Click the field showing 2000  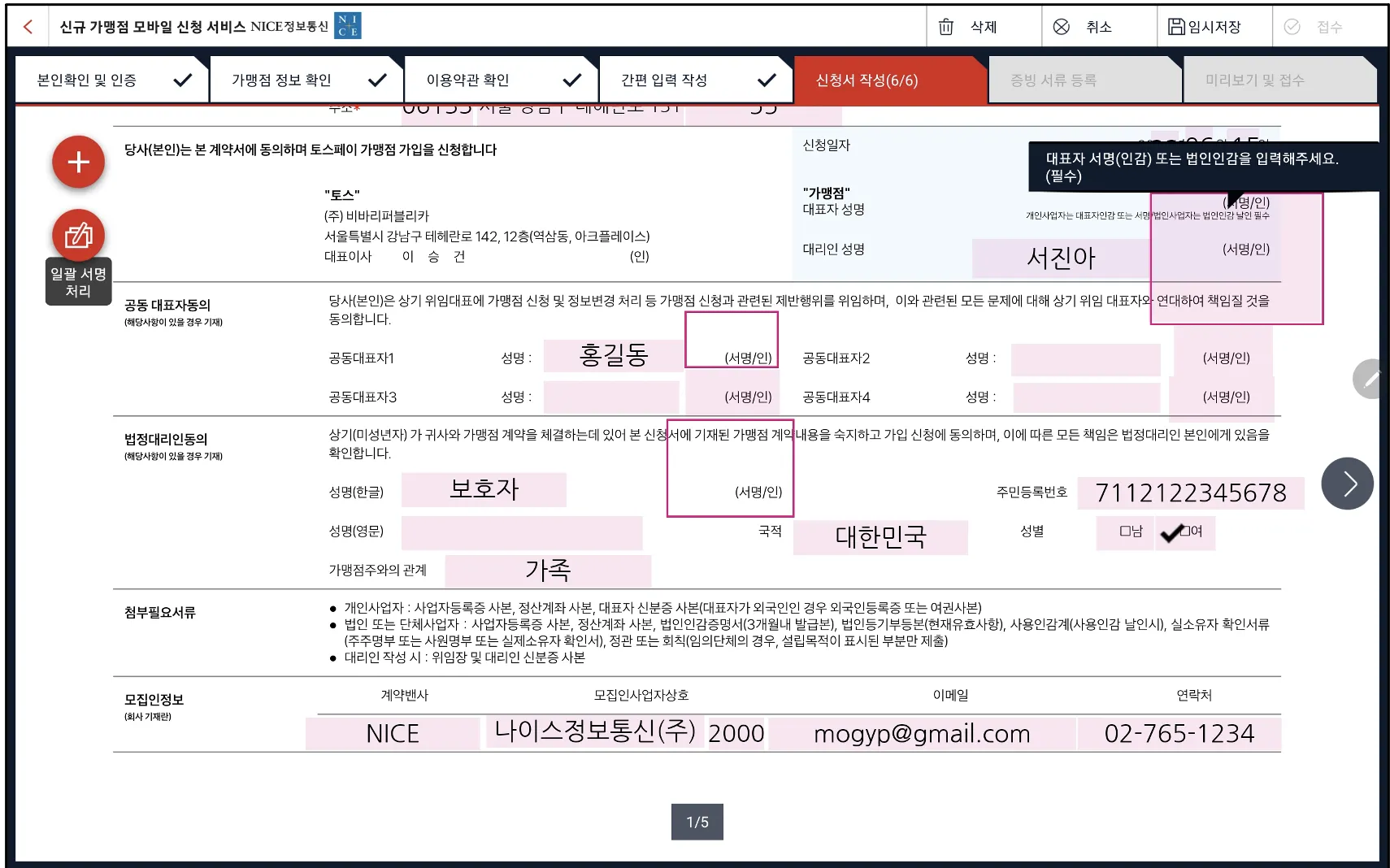(x=736, y=734)
